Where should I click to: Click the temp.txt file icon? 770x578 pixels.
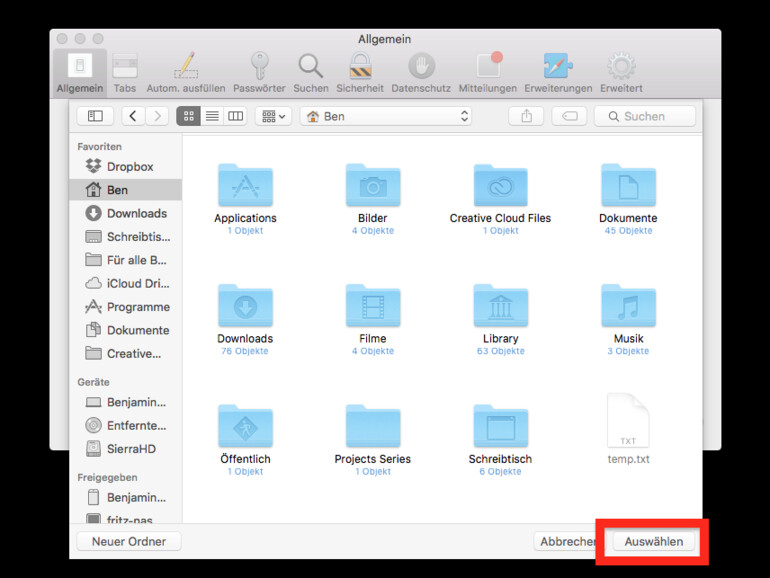pos(629,421)
